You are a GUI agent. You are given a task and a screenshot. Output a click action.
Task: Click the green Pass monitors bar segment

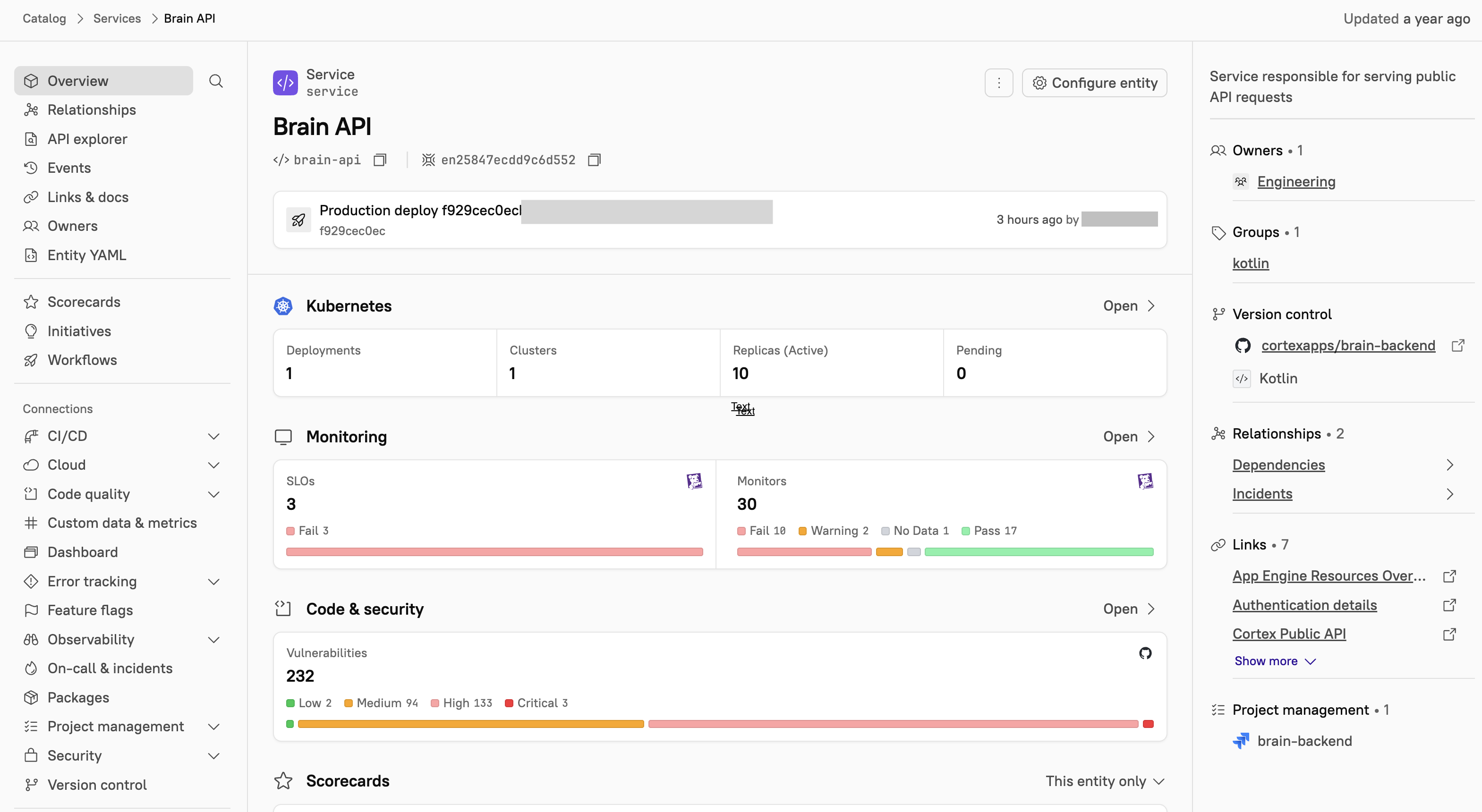click(1039, 552)
